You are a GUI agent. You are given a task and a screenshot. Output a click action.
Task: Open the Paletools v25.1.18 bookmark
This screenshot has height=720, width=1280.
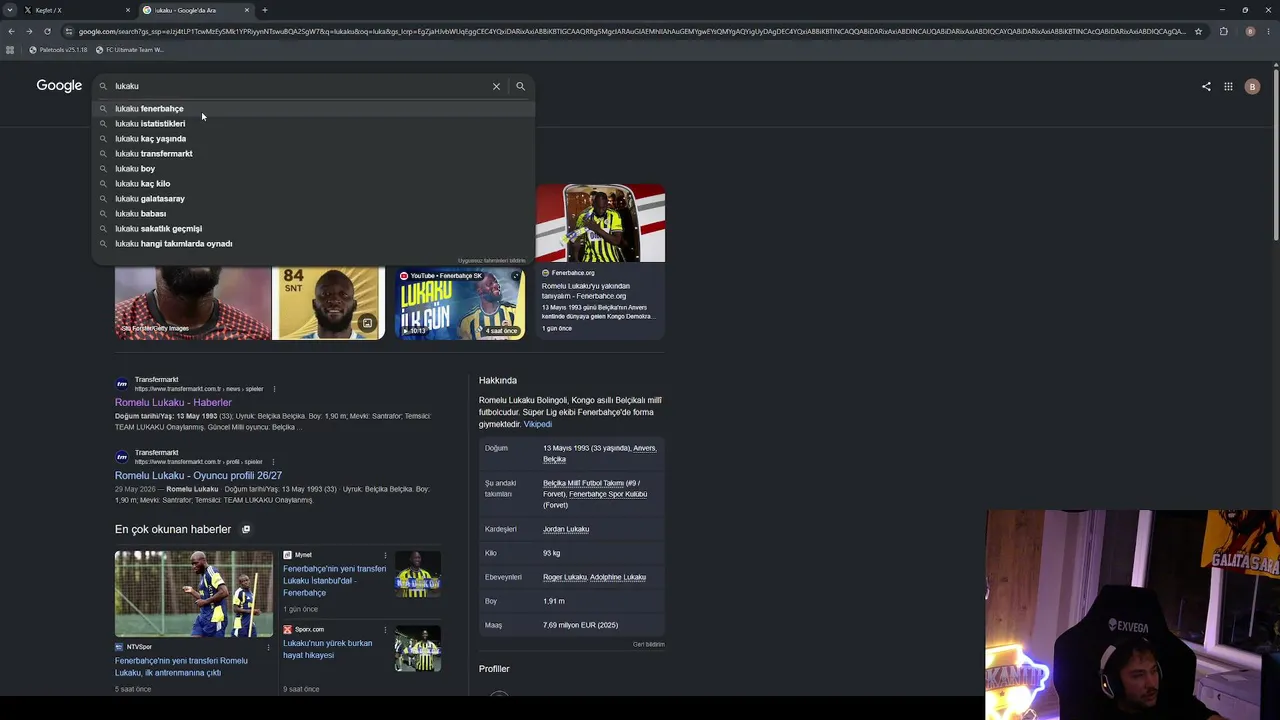pos(58,50)
